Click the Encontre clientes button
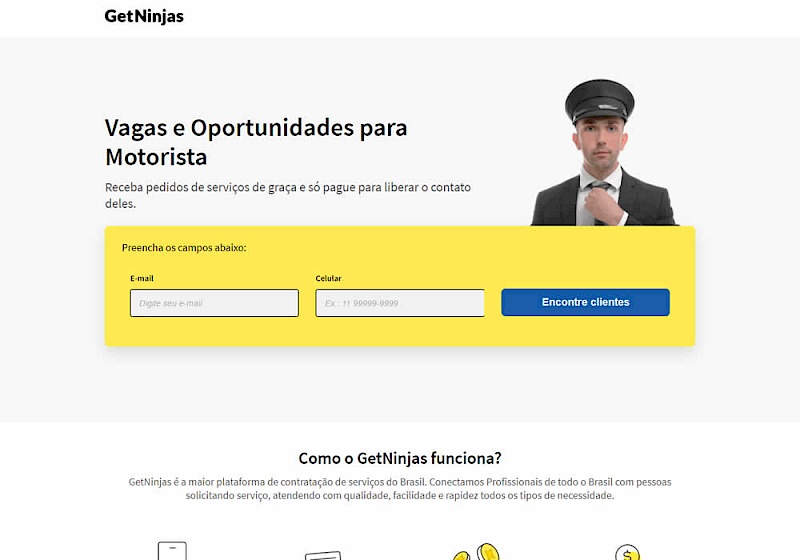 coord(585,302)
